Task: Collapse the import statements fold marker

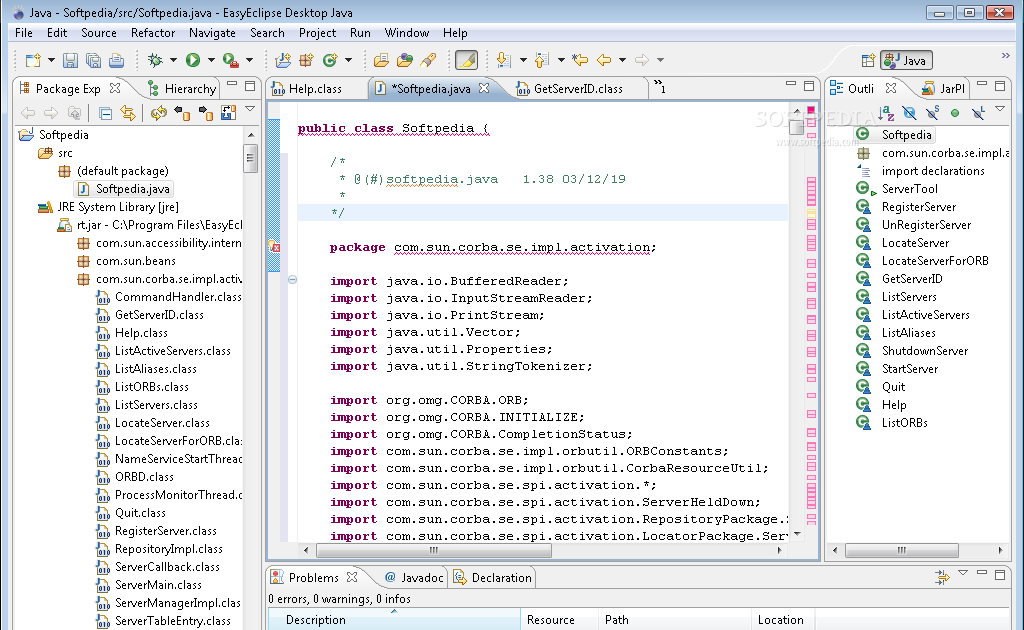Action: [293, 280]
